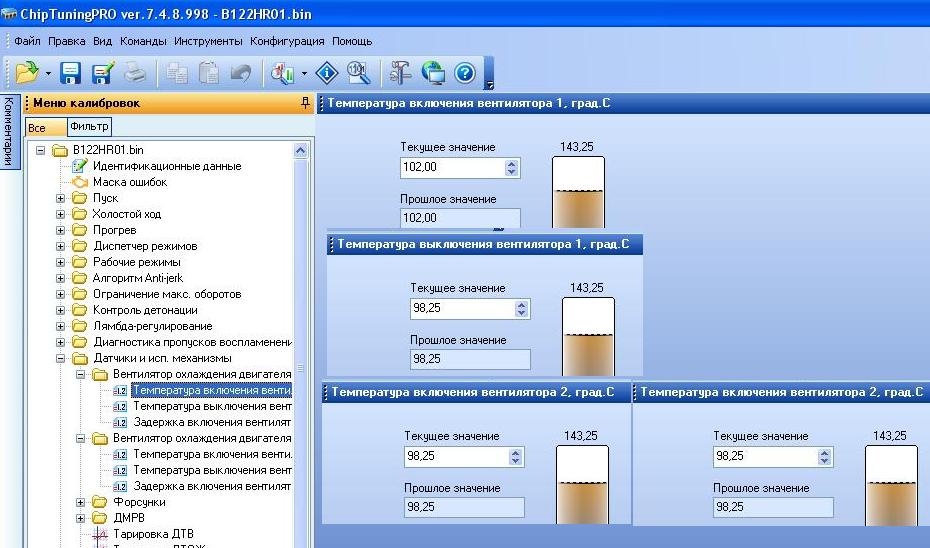Click the Прогрев folder icon
Image resolution: width=930 pixels, height=548 pixels.
(x=79, y=230)
